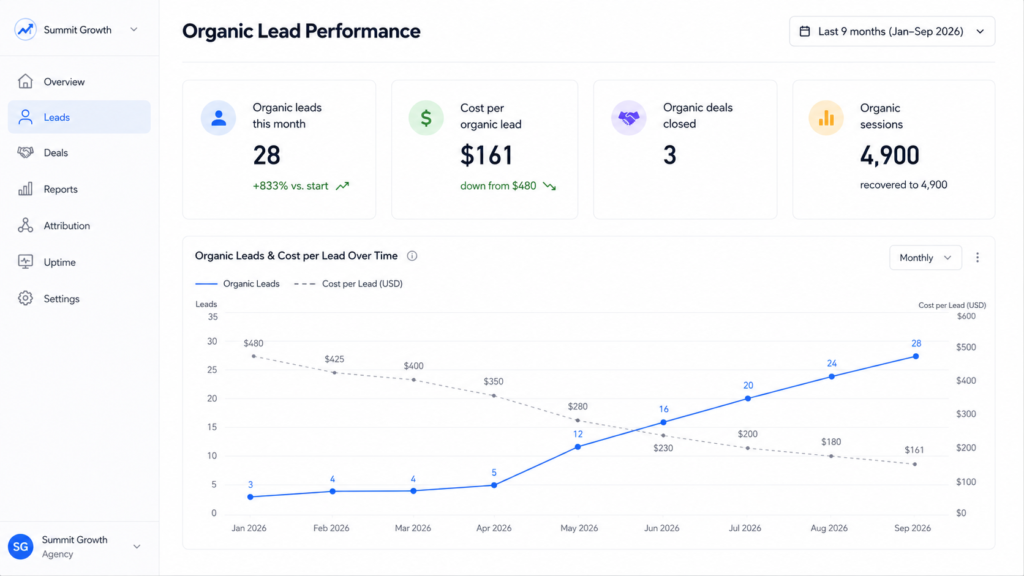This screenshot has height=576, width=1024.
Task: Click the Jan 2026 leads data point 3
Action: 250,497
